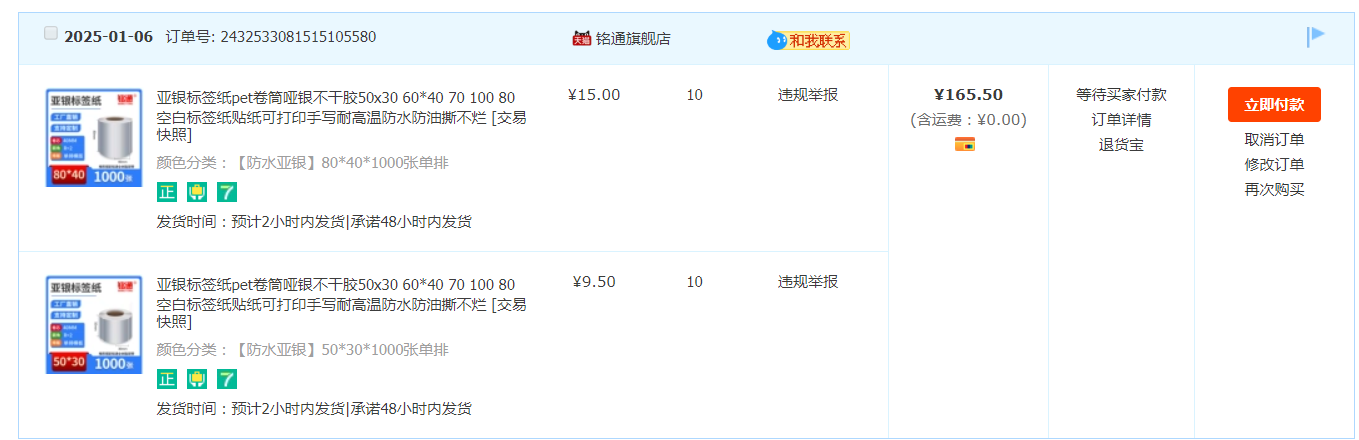Click the 取消订单 cancel order link

(1274, 140)
